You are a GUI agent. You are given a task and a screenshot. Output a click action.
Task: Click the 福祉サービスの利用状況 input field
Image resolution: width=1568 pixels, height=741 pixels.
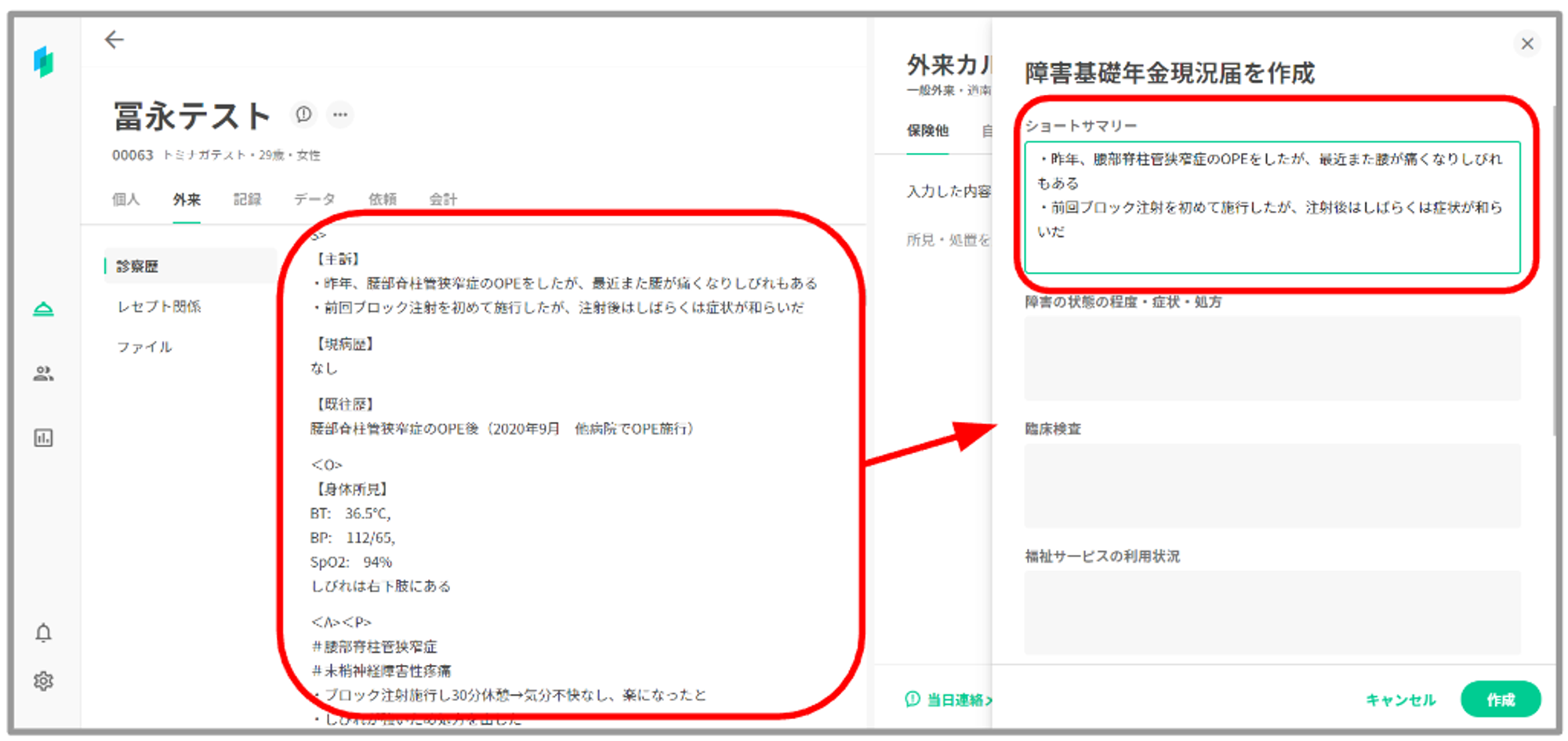(1272, 612)
